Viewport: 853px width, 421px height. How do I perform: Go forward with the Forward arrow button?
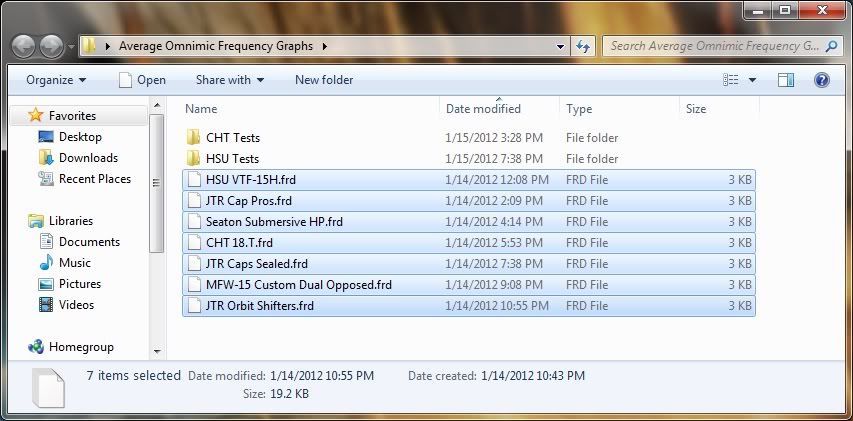[52, 47]
